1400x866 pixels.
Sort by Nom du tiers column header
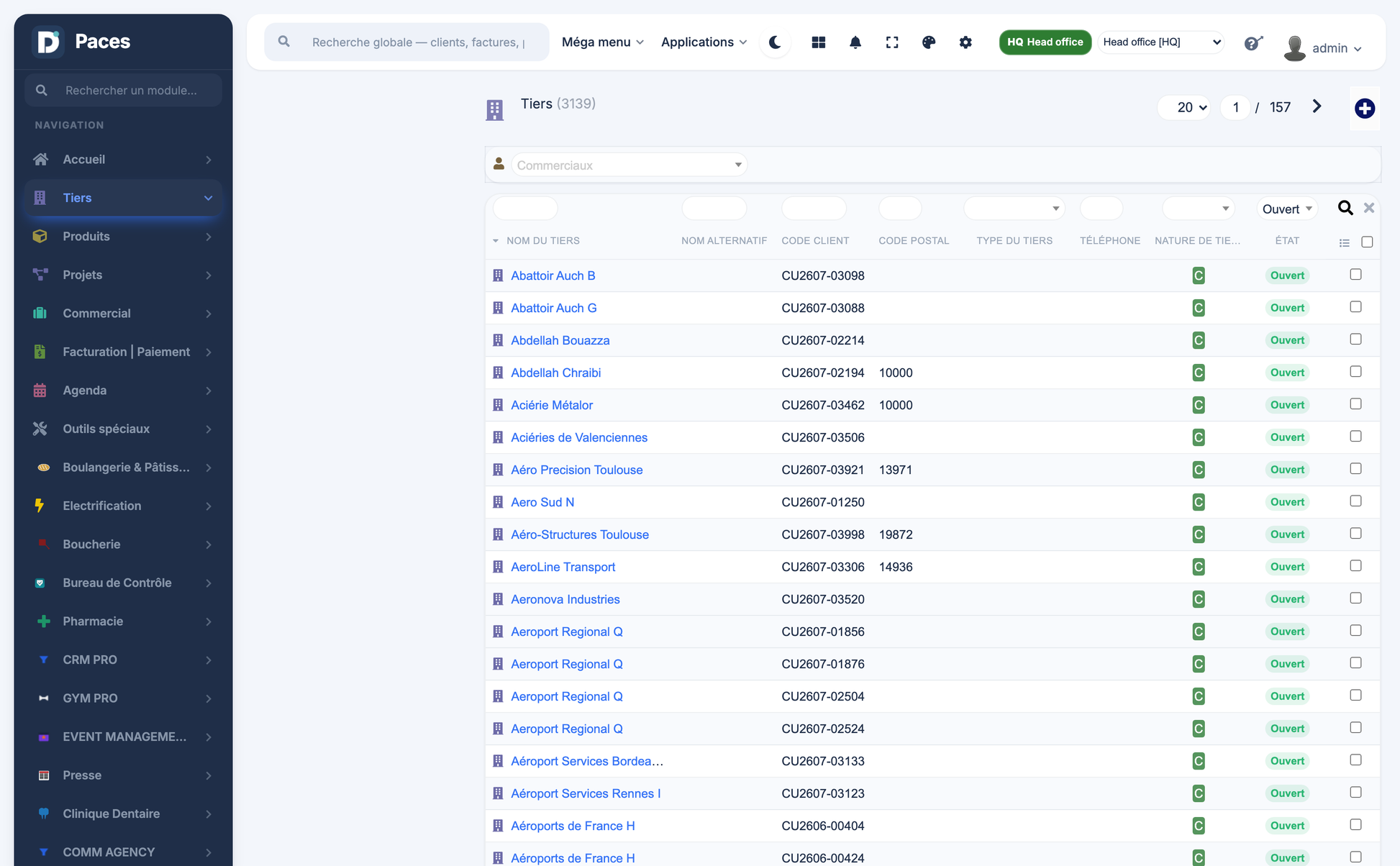pos(542,241)
